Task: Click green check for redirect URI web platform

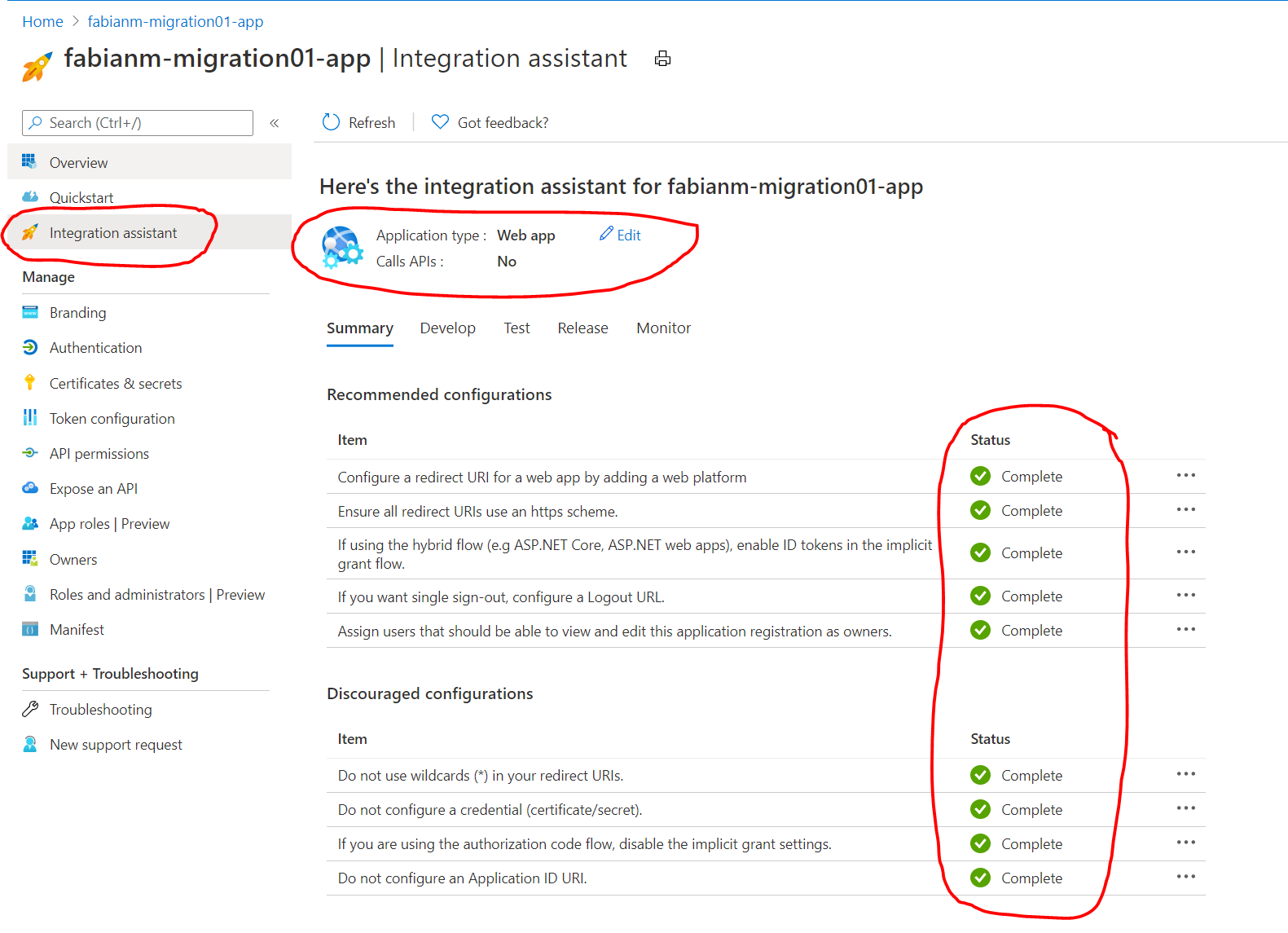Action: coord(980,476)
